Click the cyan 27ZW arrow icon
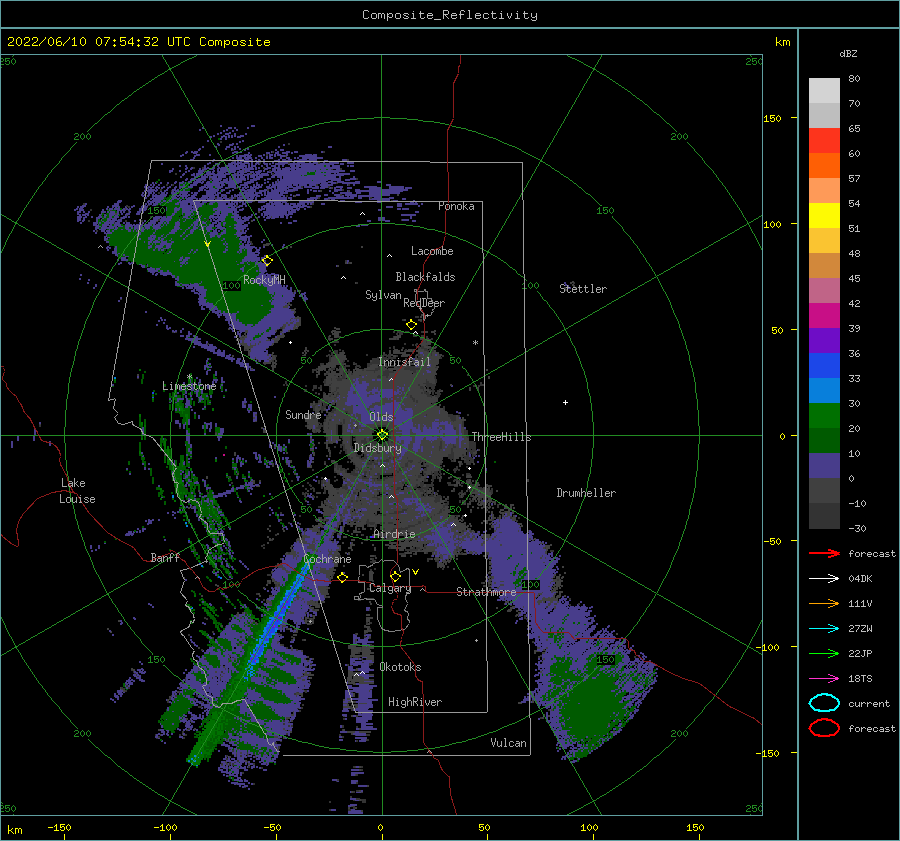Image resolution: width=900 pixels, height=841 pixels. click(x=824, y=629)
